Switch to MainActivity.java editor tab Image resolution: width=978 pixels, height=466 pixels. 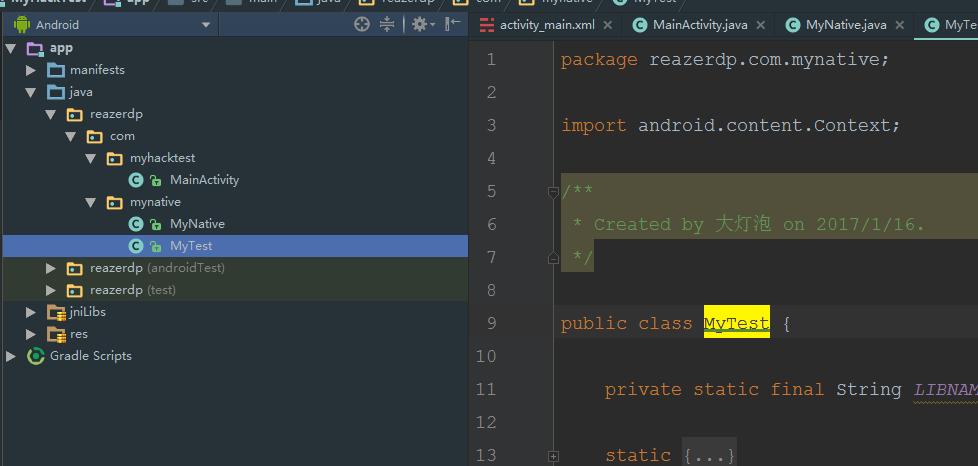pos(700,25)
